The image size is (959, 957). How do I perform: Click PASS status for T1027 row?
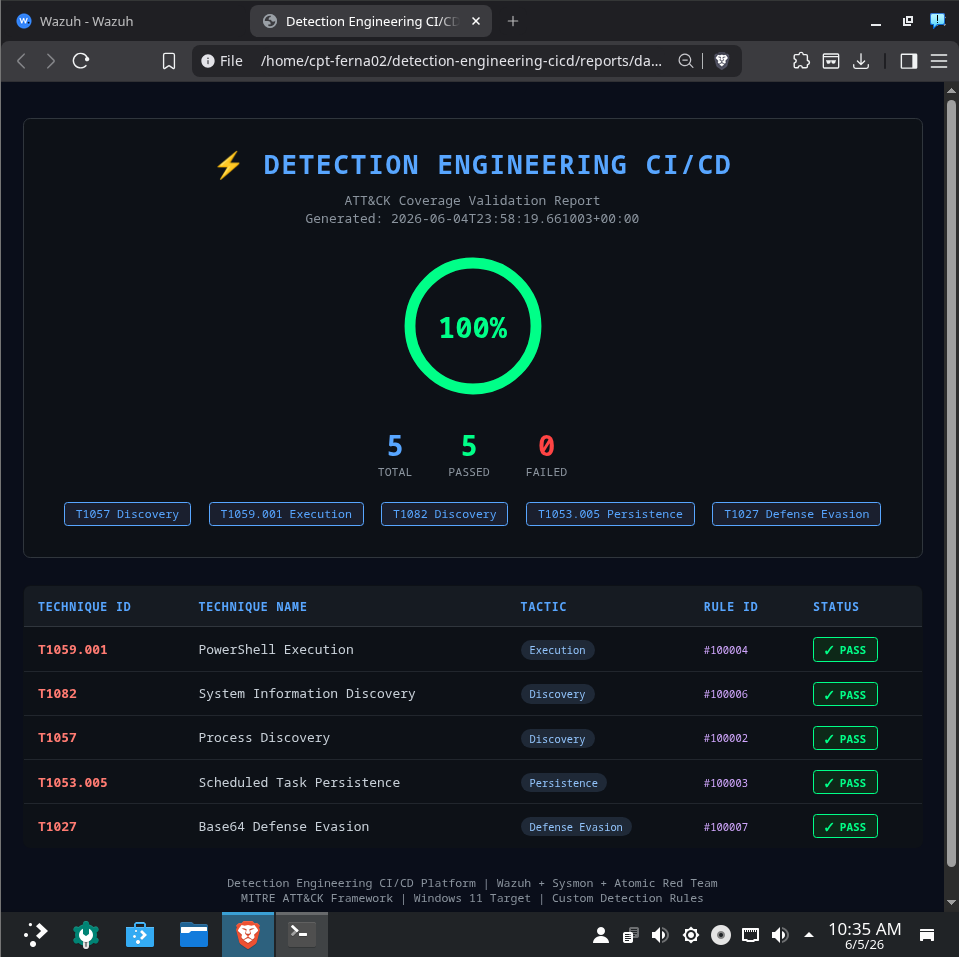point(845,826)
